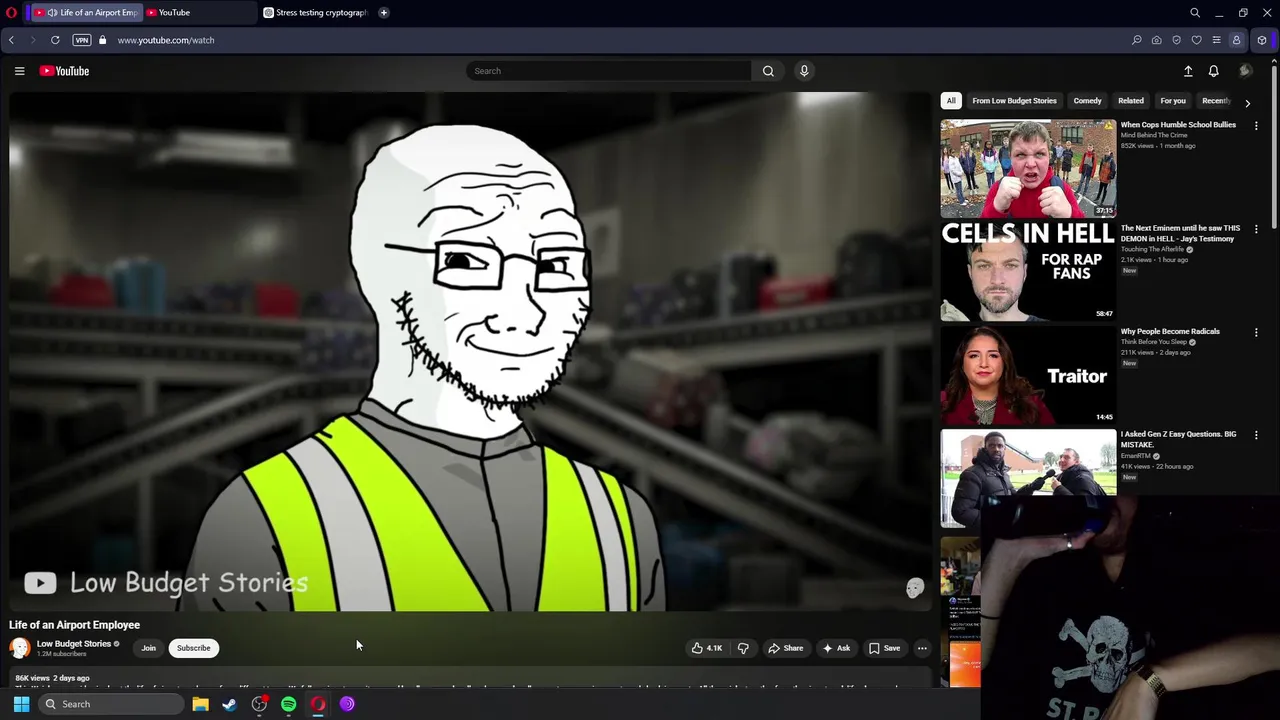The image size is (1280, 720).
Task: Switch to Stress testing cryptography tab
Action: coord(315,13)
